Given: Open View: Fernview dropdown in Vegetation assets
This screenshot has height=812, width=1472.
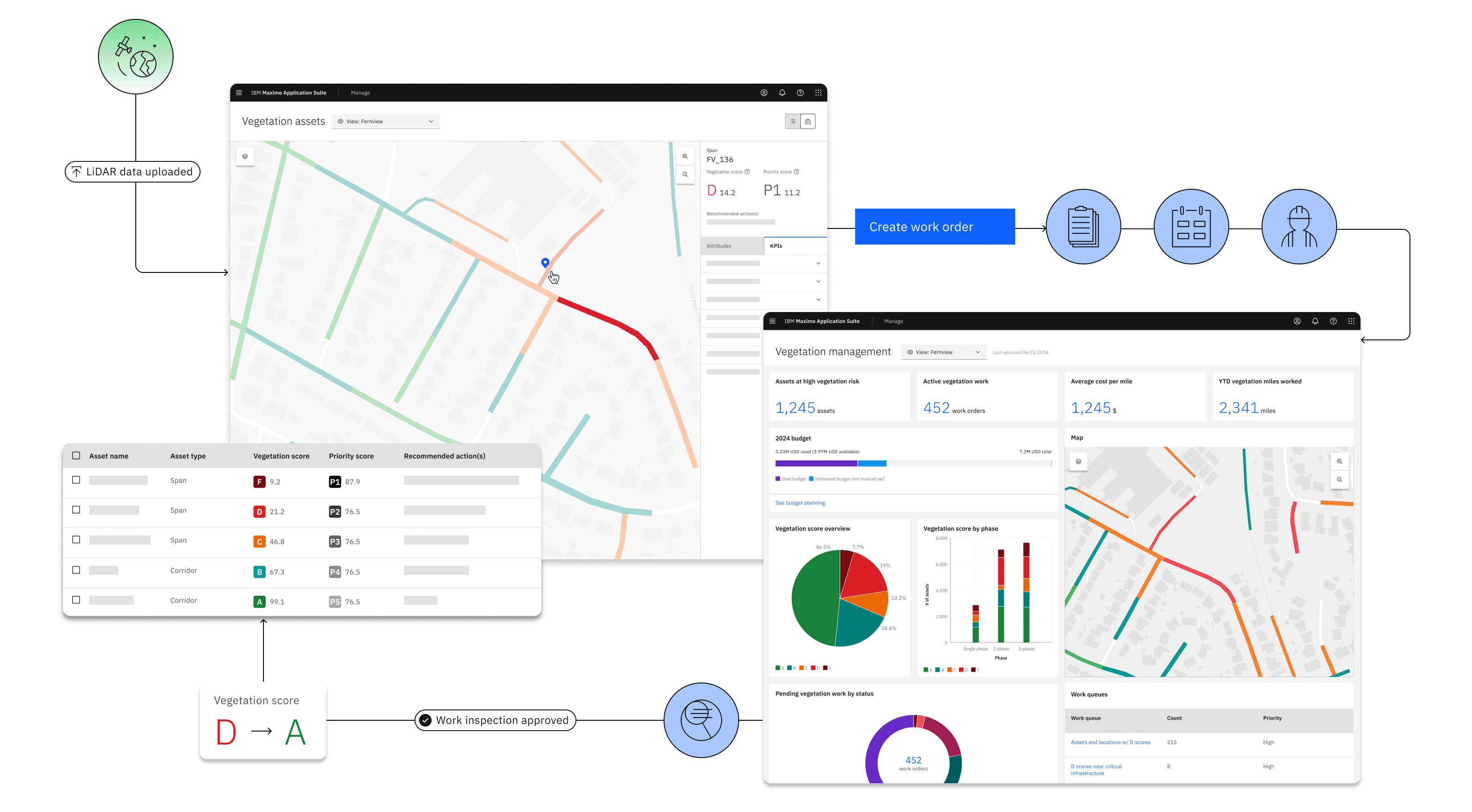Looking at the screenshot, I should click(386, 121).
